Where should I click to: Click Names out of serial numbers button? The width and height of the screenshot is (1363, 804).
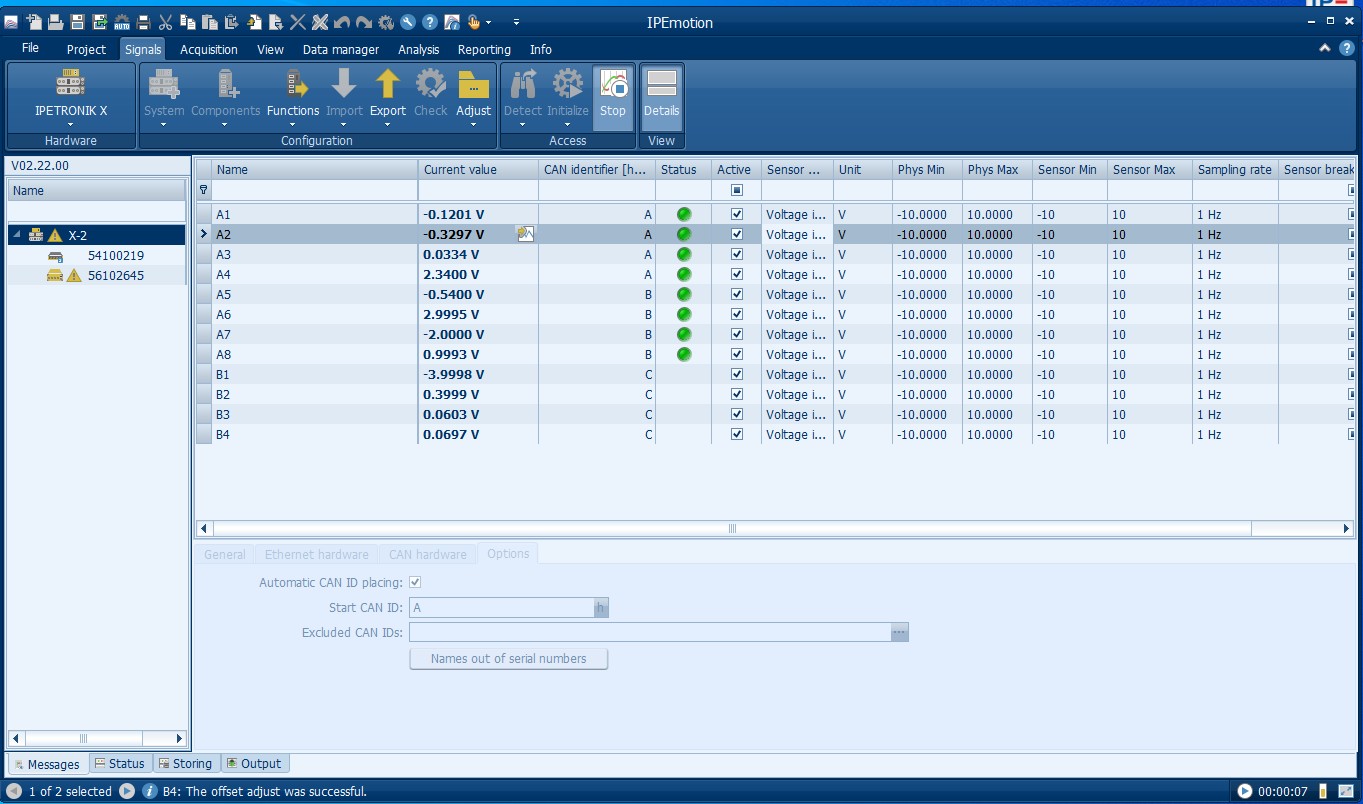(508, 659)
